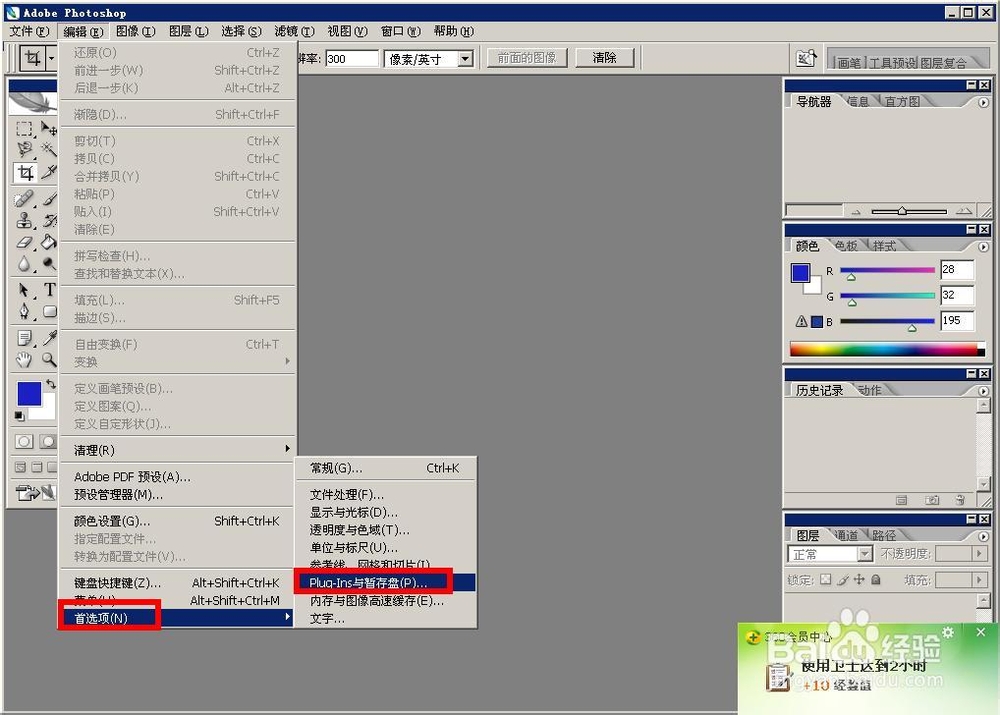Choose Plug-Ins与暂存盘(P) preferences item

coord(385,582)
